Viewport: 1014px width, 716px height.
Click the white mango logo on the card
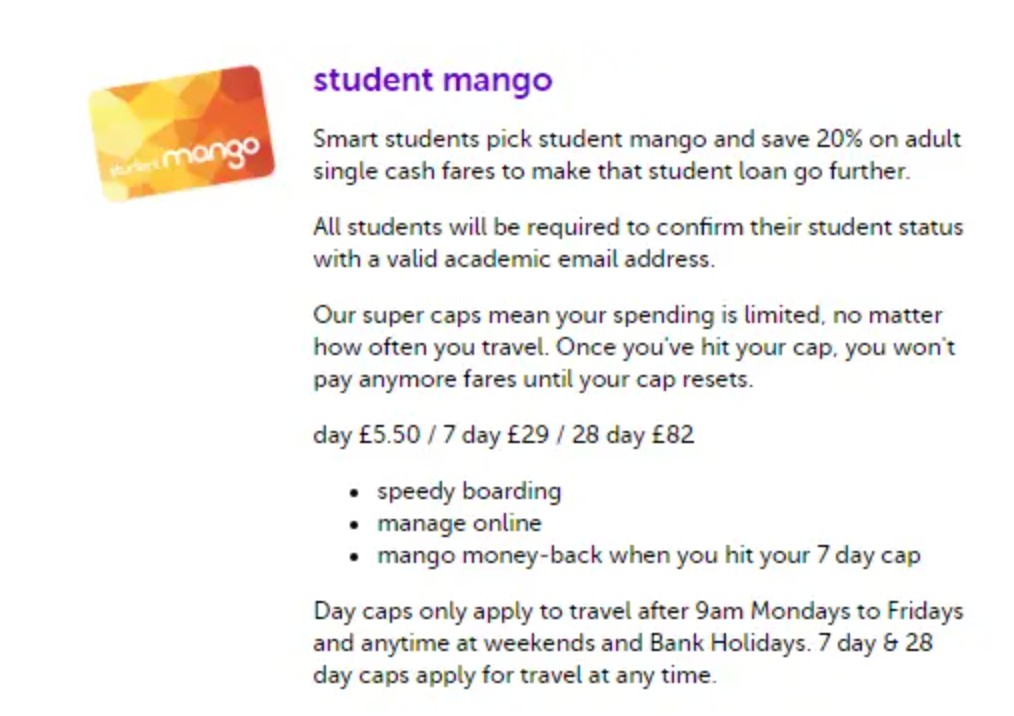[212, 155]
